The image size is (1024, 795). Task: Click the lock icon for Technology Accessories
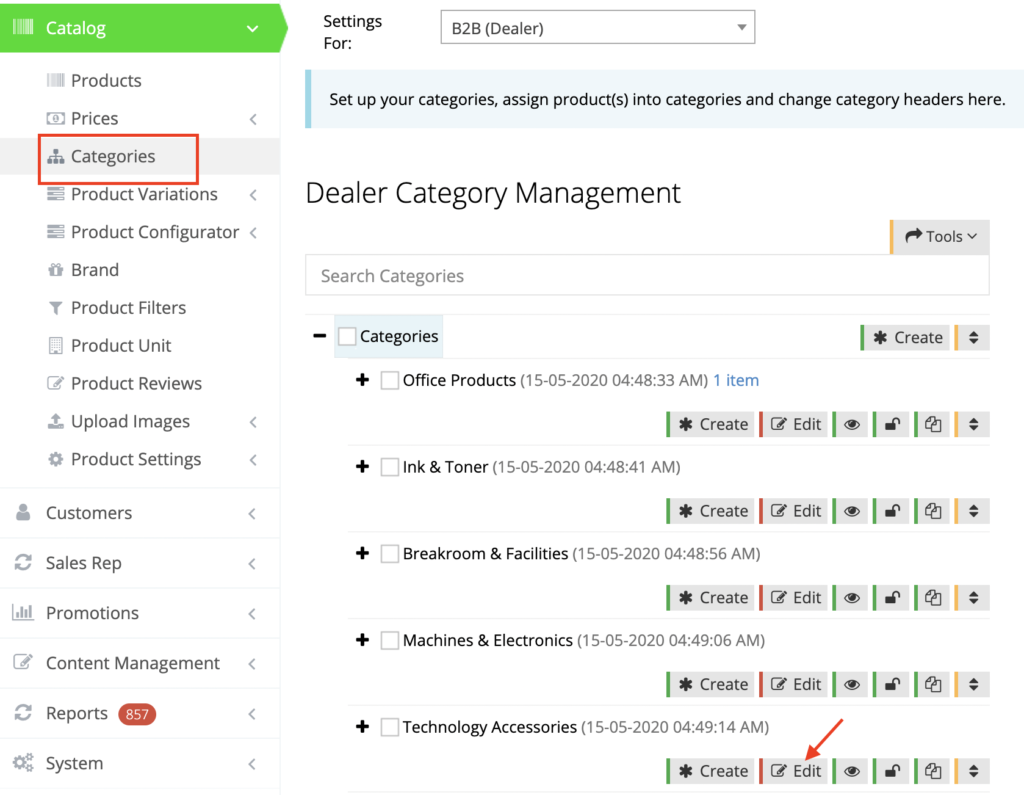click(x=891, y=771)
